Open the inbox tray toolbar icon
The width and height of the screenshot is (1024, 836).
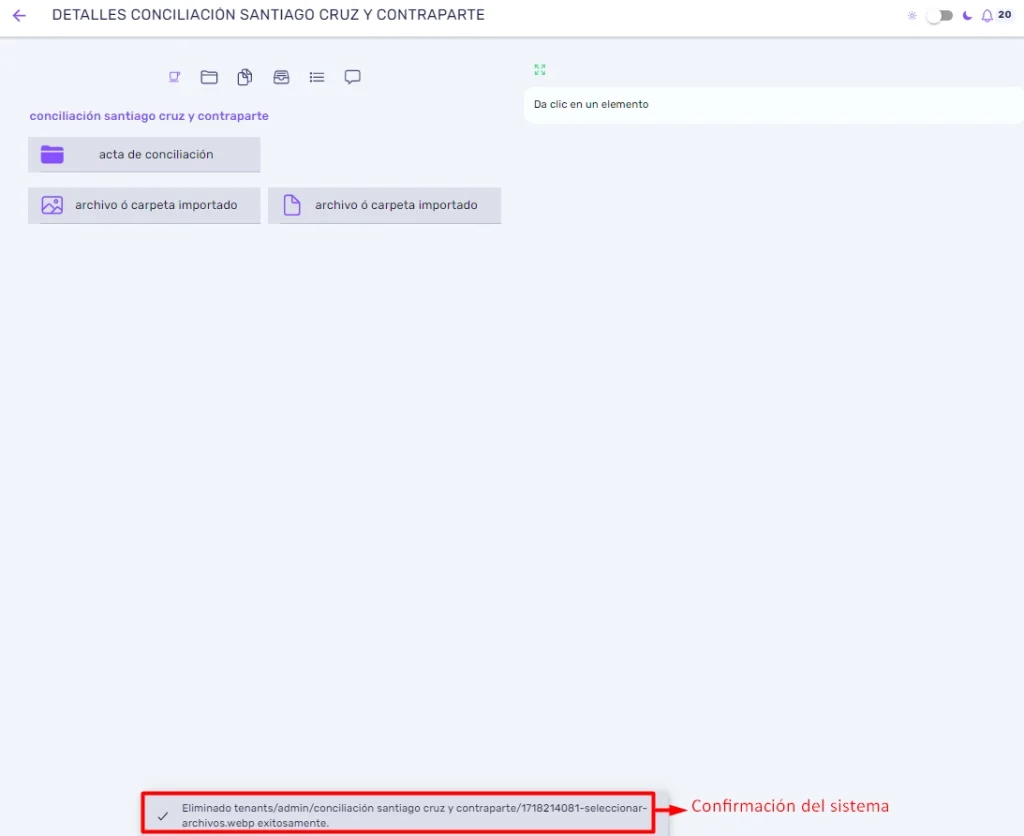click(281, 77)
